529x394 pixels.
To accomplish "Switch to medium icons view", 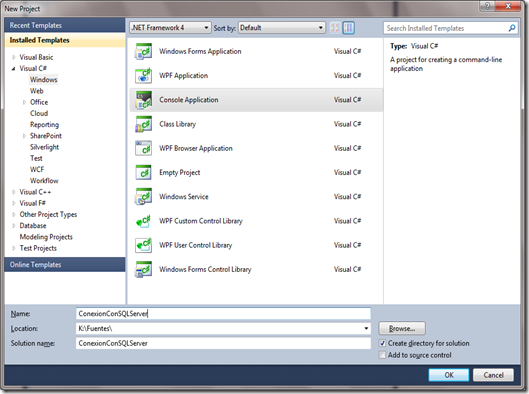I will click(349, 28).
